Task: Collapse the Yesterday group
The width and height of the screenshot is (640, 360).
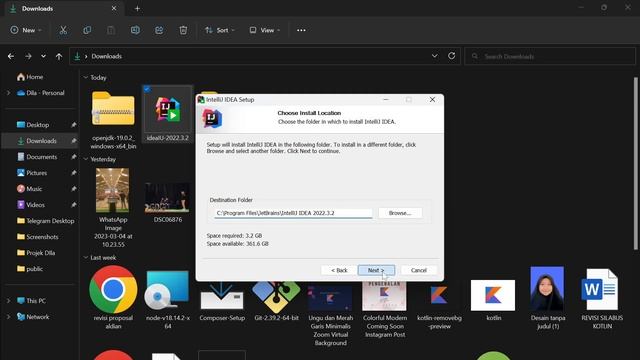Action: 86,159
